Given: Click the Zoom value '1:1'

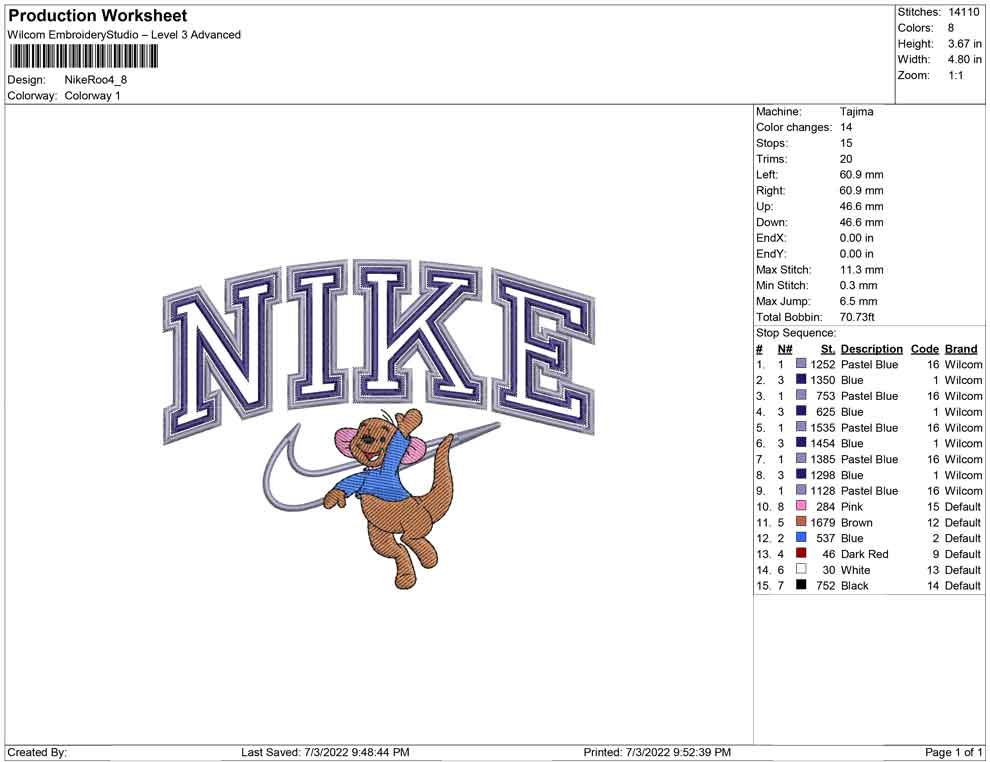Looking at the screenshot, I should (955, 75).
